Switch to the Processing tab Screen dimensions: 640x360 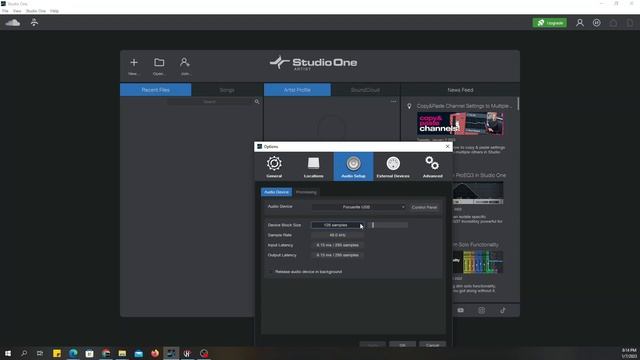(306, 192)
